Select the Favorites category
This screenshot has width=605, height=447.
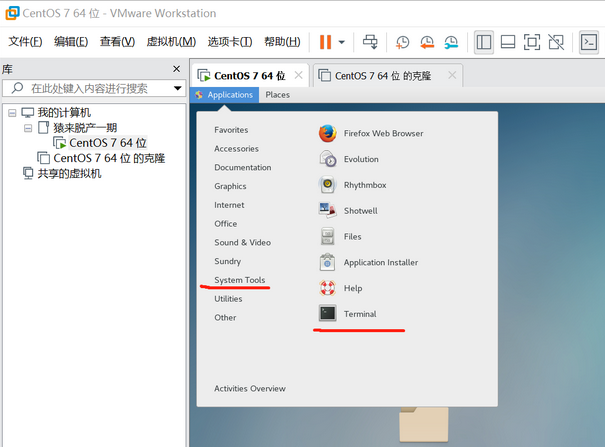coord(231,130)
